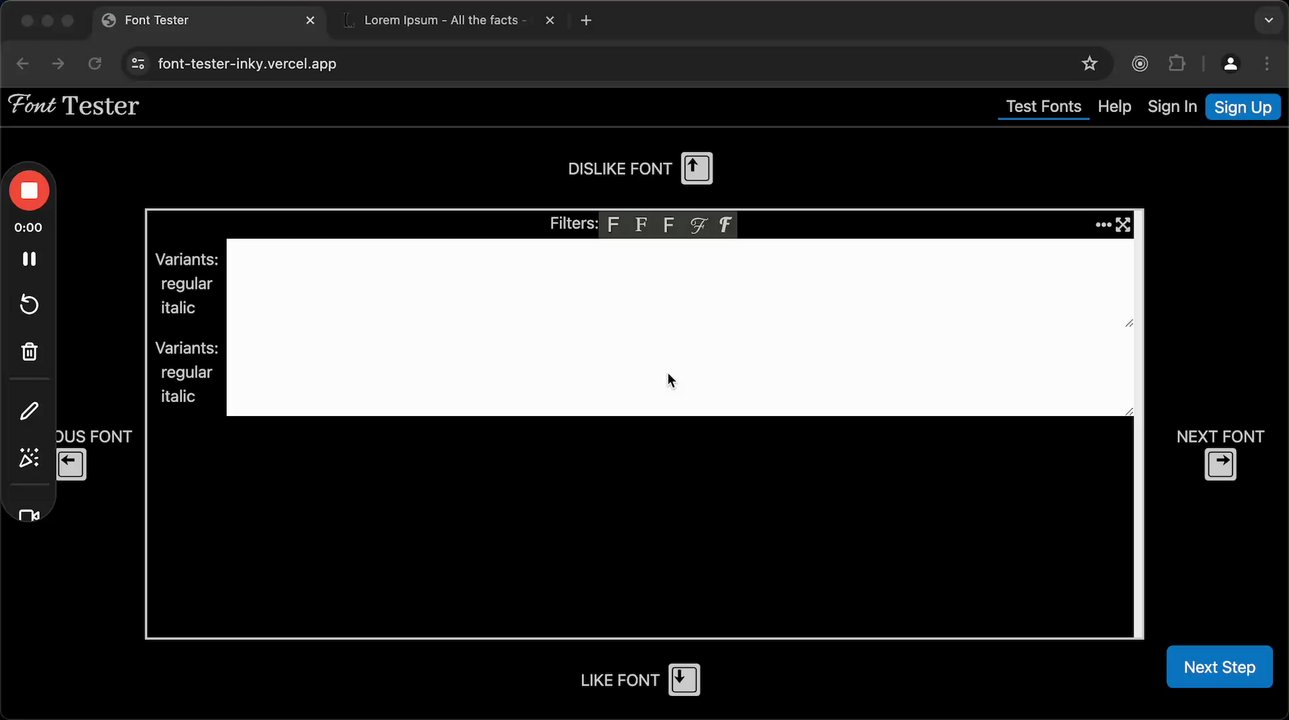Click into the upper white text area

coord(680,283)
